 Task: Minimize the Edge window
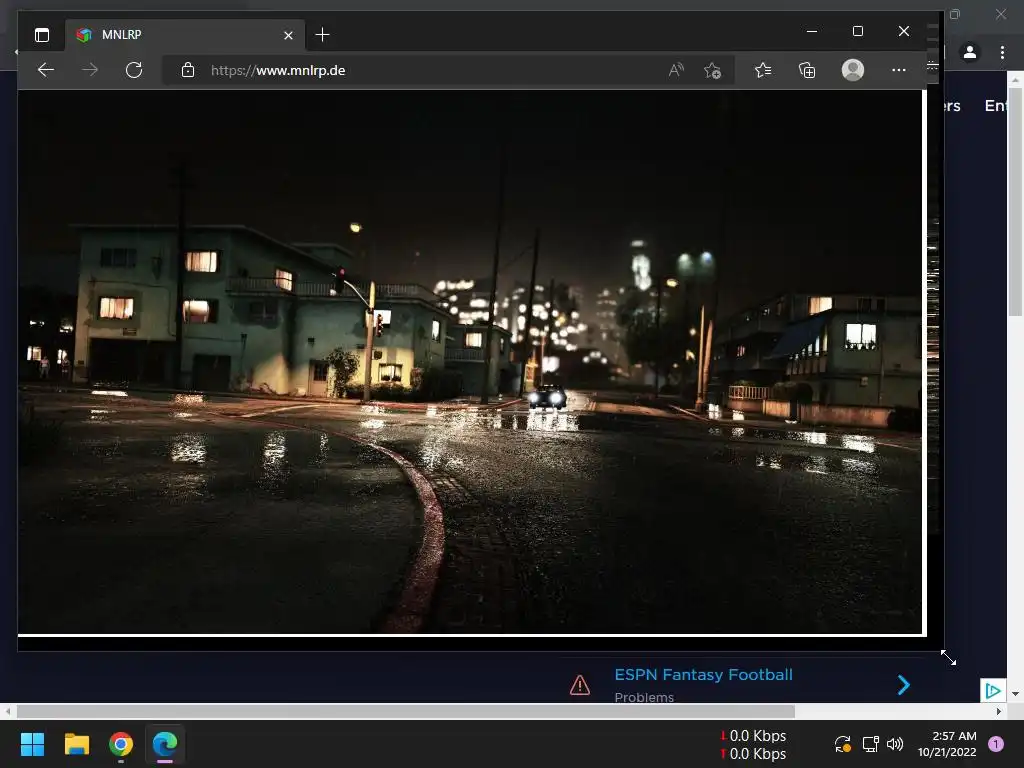812,31
